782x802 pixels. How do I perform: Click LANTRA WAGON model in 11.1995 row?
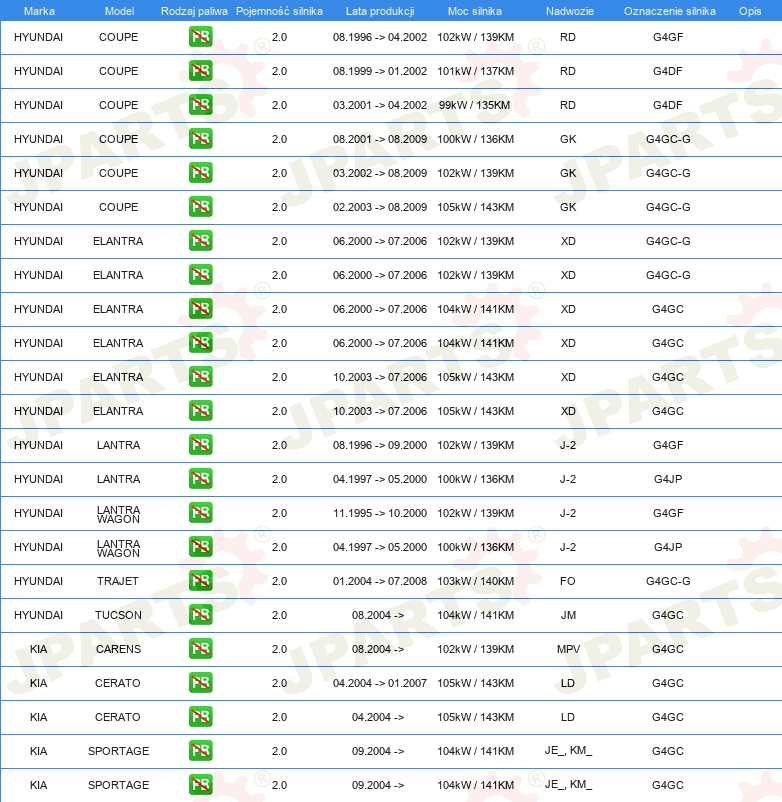[118, 514]
